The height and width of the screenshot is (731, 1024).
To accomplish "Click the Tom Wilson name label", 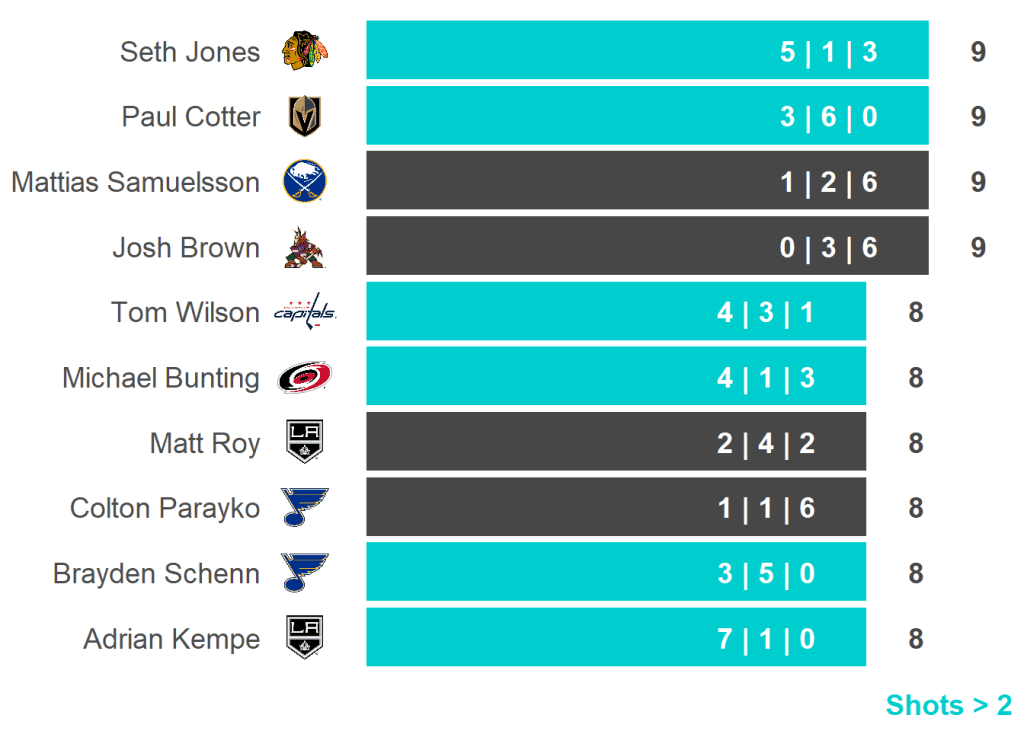I will coord(185,313).
